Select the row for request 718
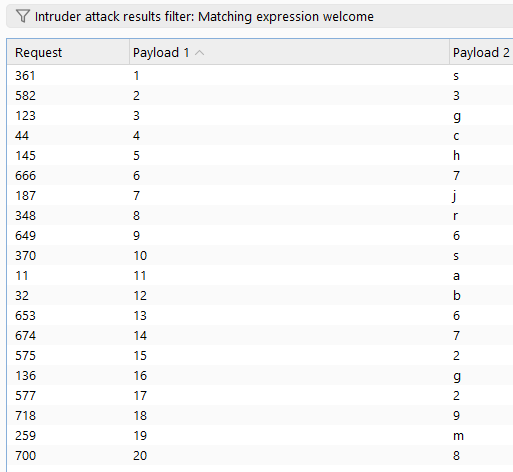 pos(260,416)
